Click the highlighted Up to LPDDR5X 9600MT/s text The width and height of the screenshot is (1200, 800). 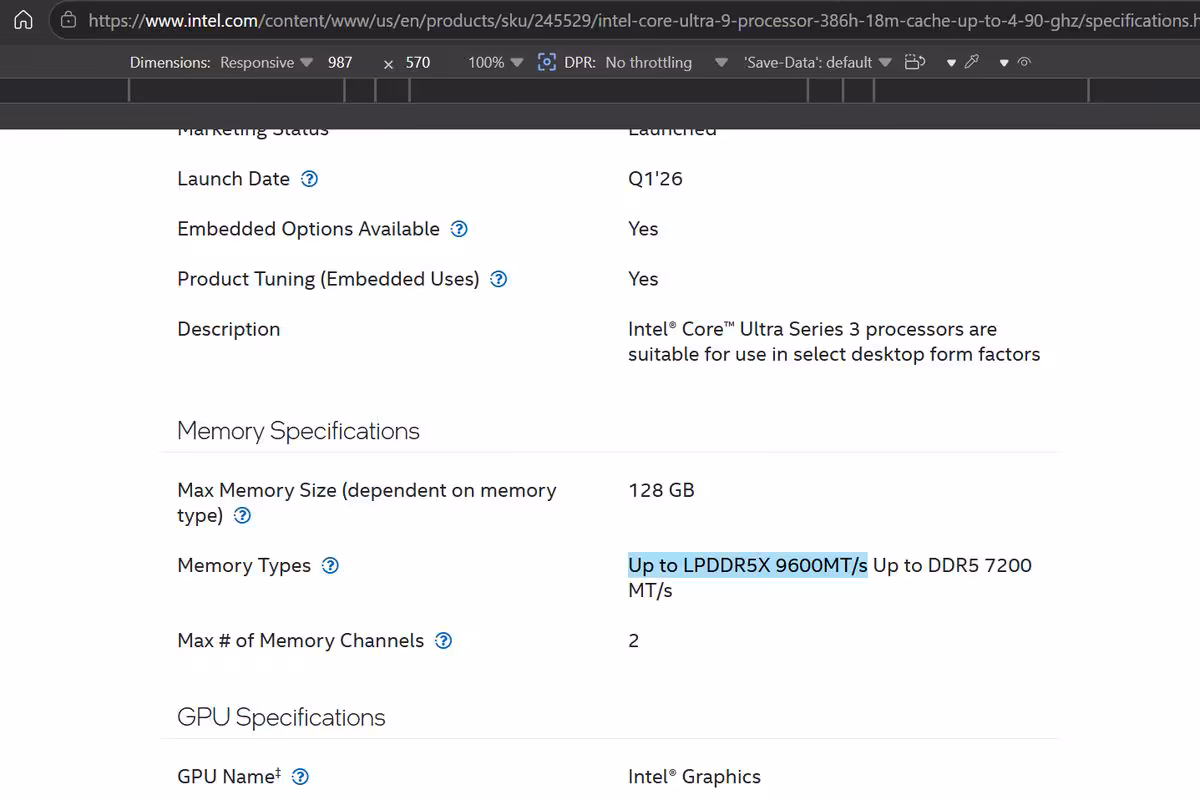[748, 566]
